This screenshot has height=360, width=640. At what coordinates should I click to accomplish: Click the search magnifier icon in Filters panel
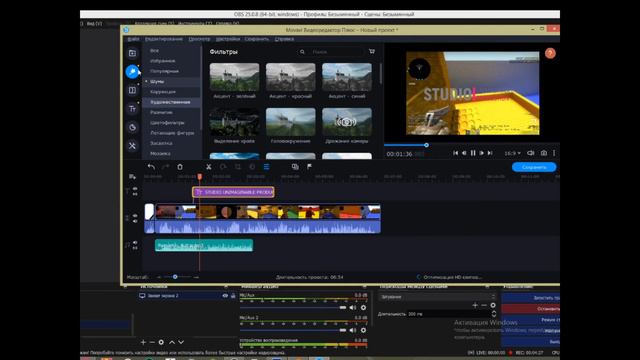[302, 52]
